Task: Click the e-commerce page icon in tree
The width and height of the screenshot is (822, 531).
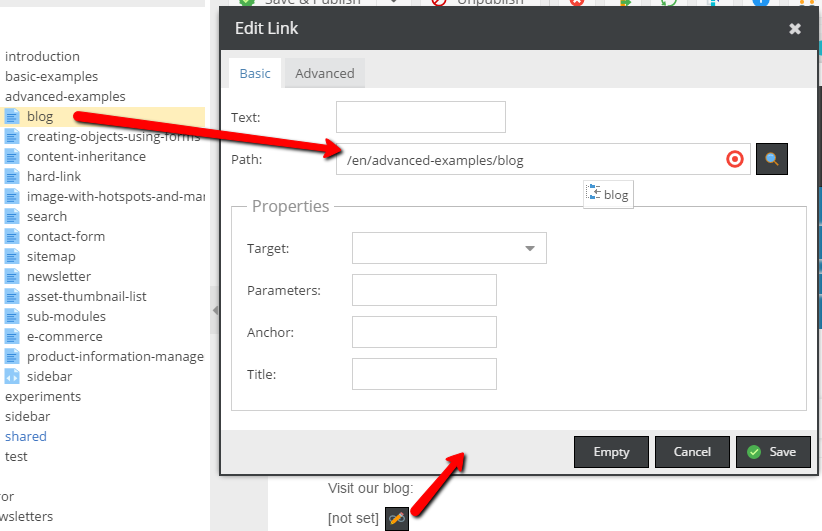Action: tap(12, 337)
